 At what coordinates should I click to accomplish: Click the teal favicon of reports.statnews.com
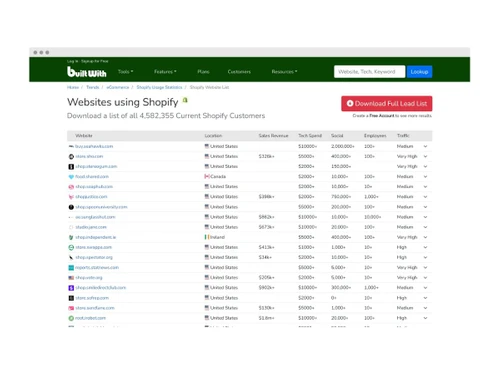[71, 268]
